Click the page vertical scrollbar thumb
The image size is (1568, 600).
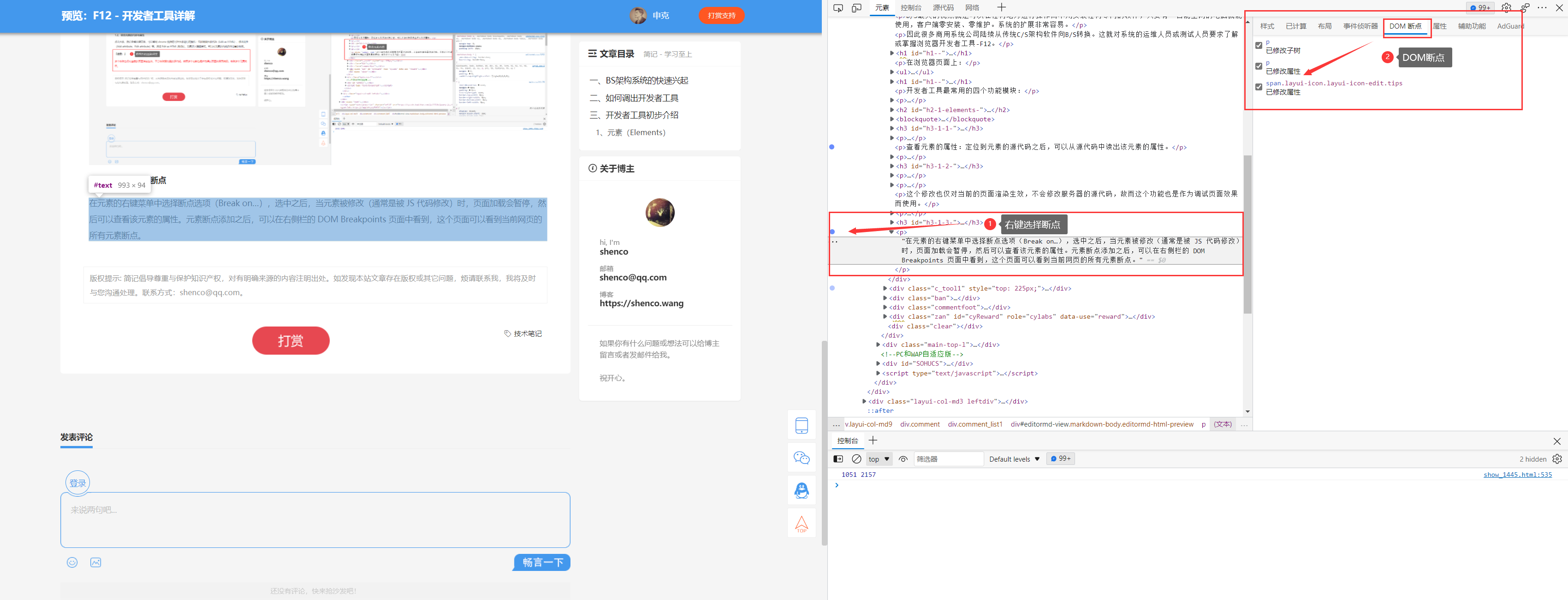(824, 442)
